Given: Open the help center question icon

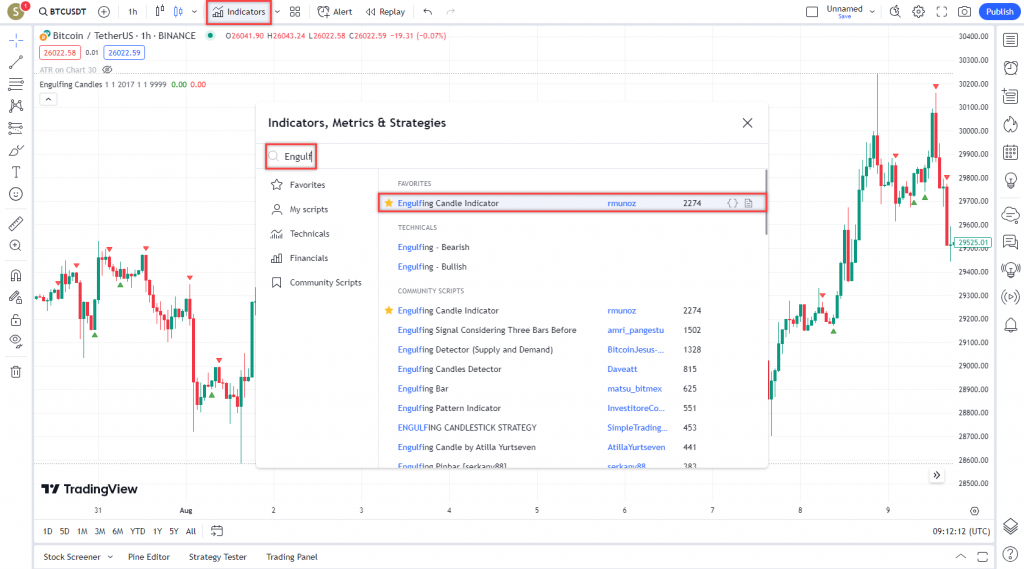Looking at the screenshot, I should [1010, 554].
